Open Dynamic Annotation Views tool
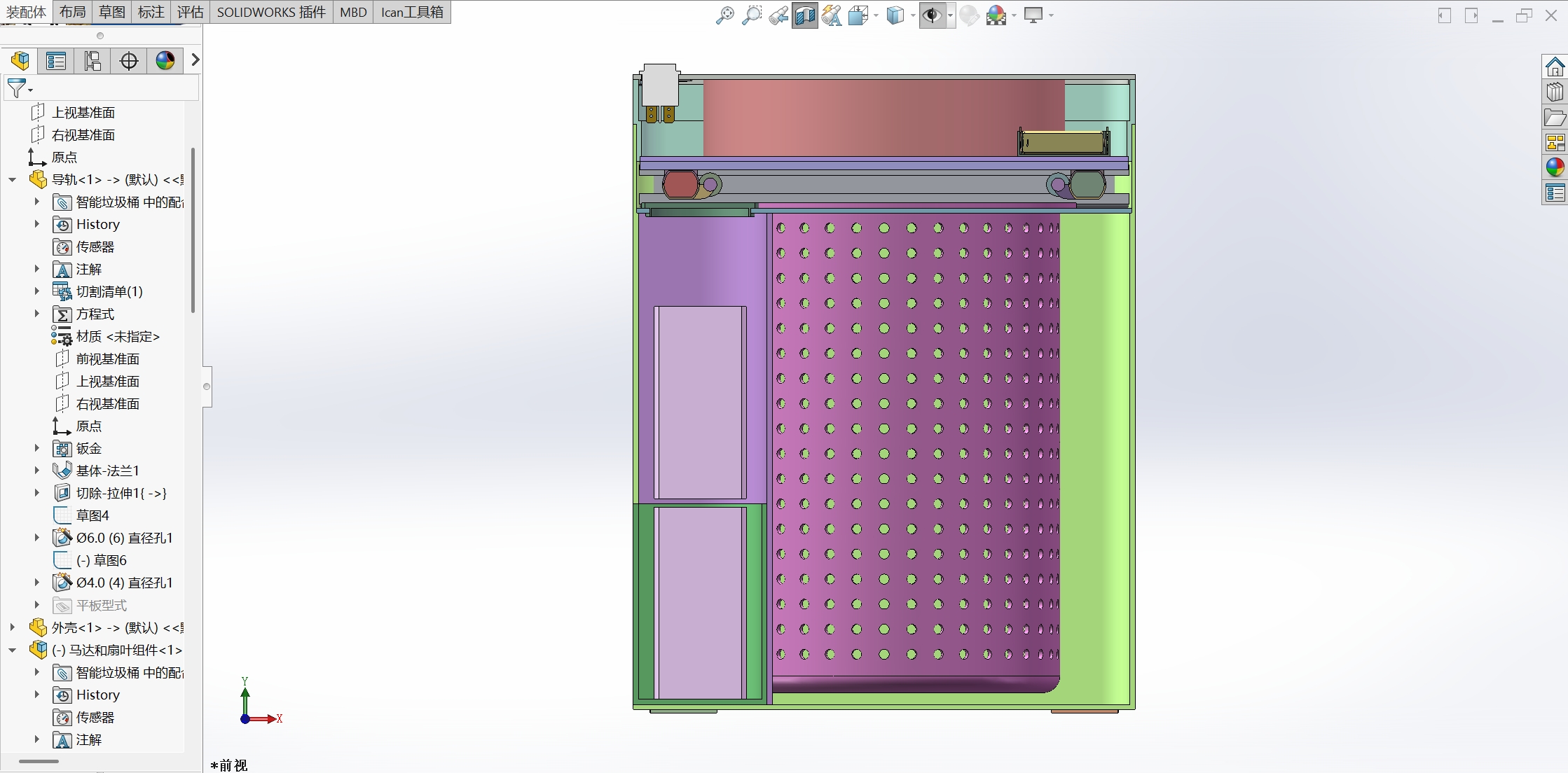The width and height of the screenshot is (1568, 773). pos(832,15)
